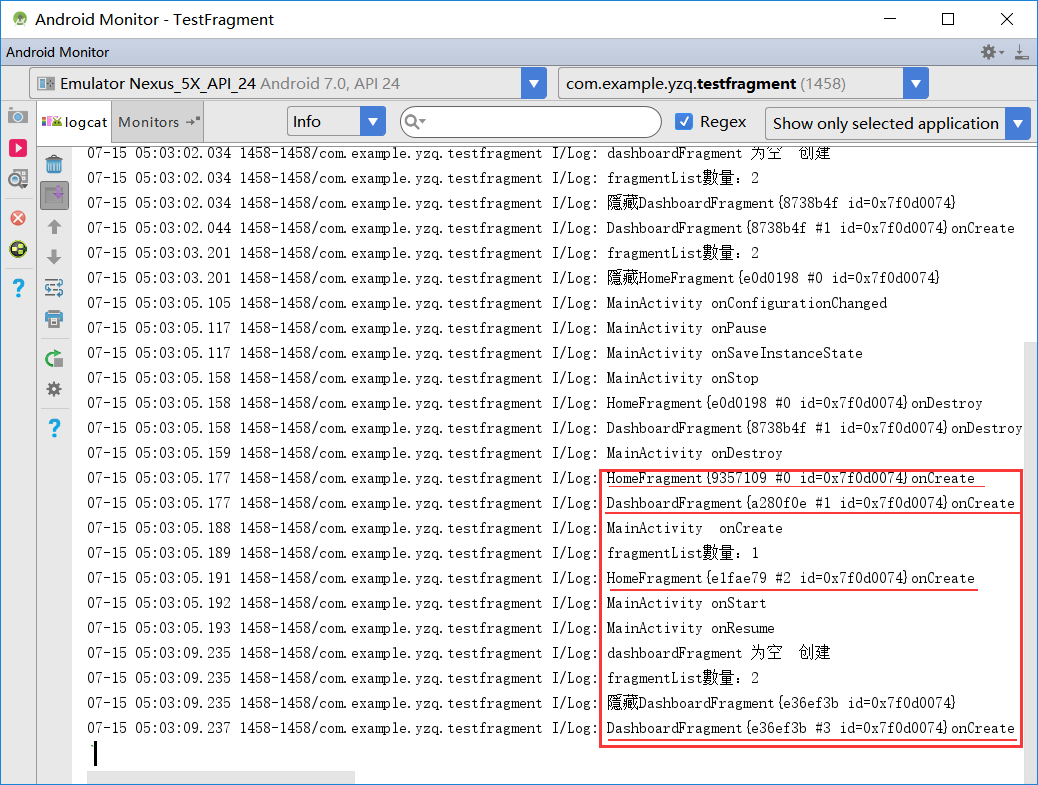This screenshot has height=785, width=1038.
Task: Start a screen recording
Action: pos(17,147)
